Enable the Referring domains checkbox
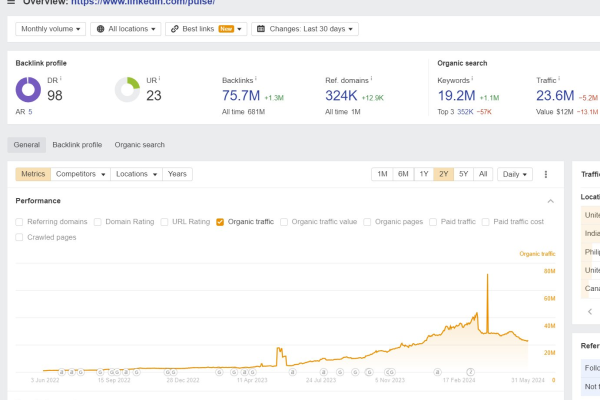This screenshot has width=600, height=400. [x=19, y=222]
